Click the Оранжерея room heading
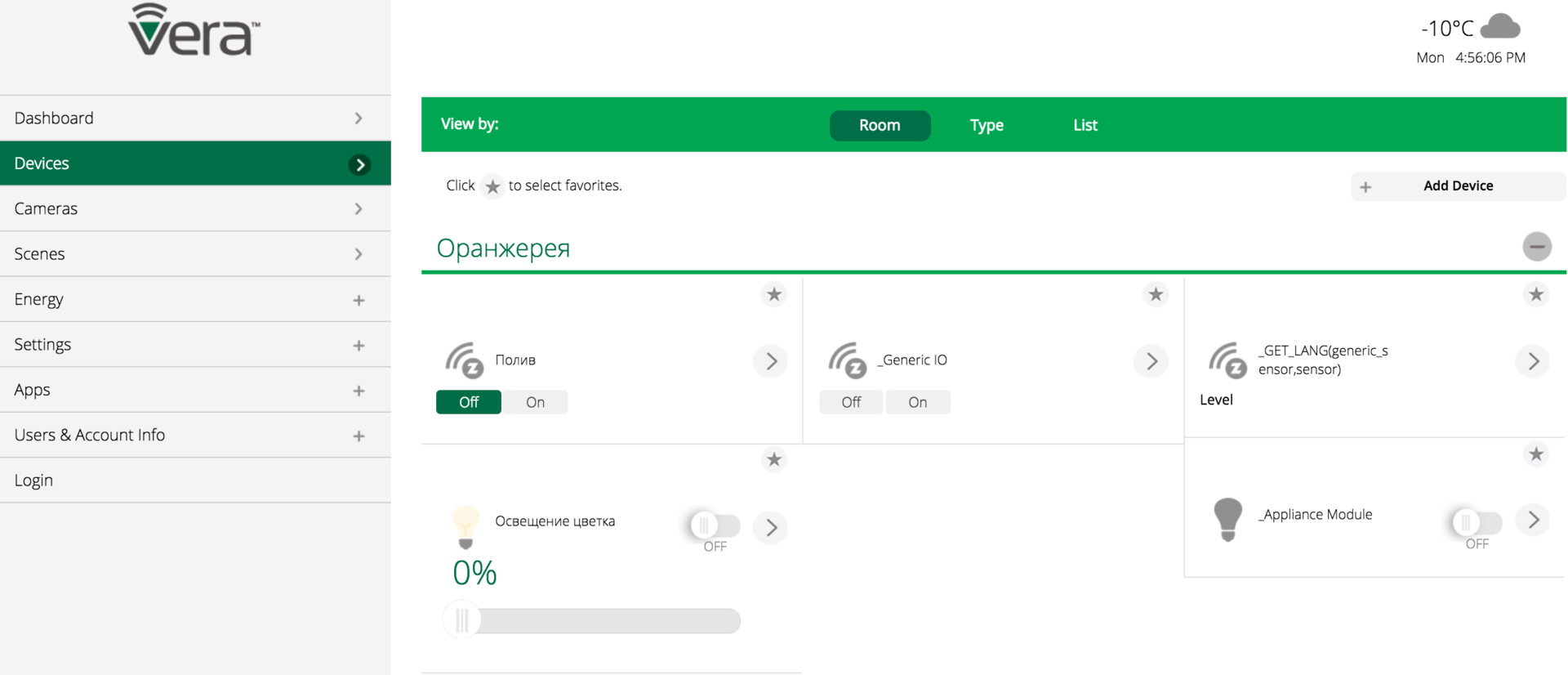This screenshot has width=1568, height=675. click(503, 248)
